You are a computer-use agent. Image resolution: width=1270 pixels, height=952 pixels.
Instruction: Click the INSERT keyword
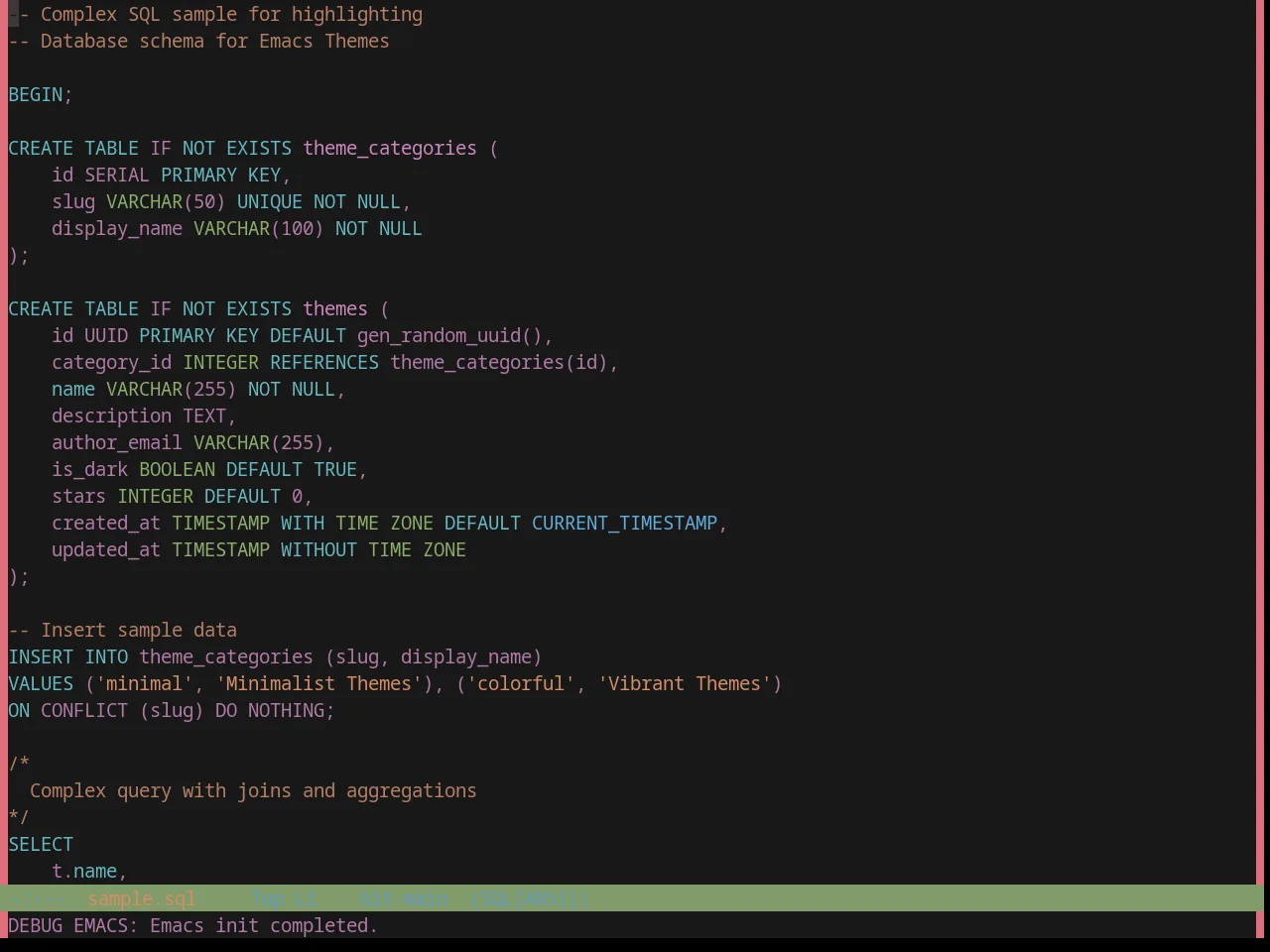pos(41,656)
